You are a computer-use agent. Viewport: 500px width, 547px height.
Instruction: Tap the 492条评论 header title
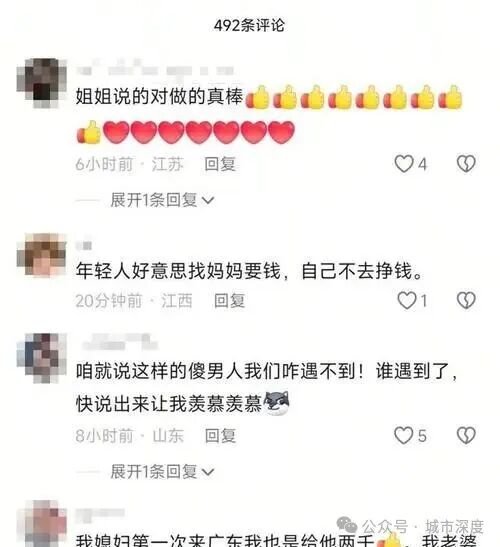(x=249, y=25)
